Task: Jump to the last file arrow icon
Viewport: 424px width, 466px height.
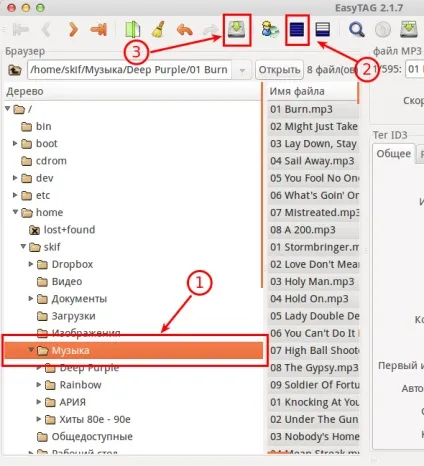Action: click(x=98, y=30)
